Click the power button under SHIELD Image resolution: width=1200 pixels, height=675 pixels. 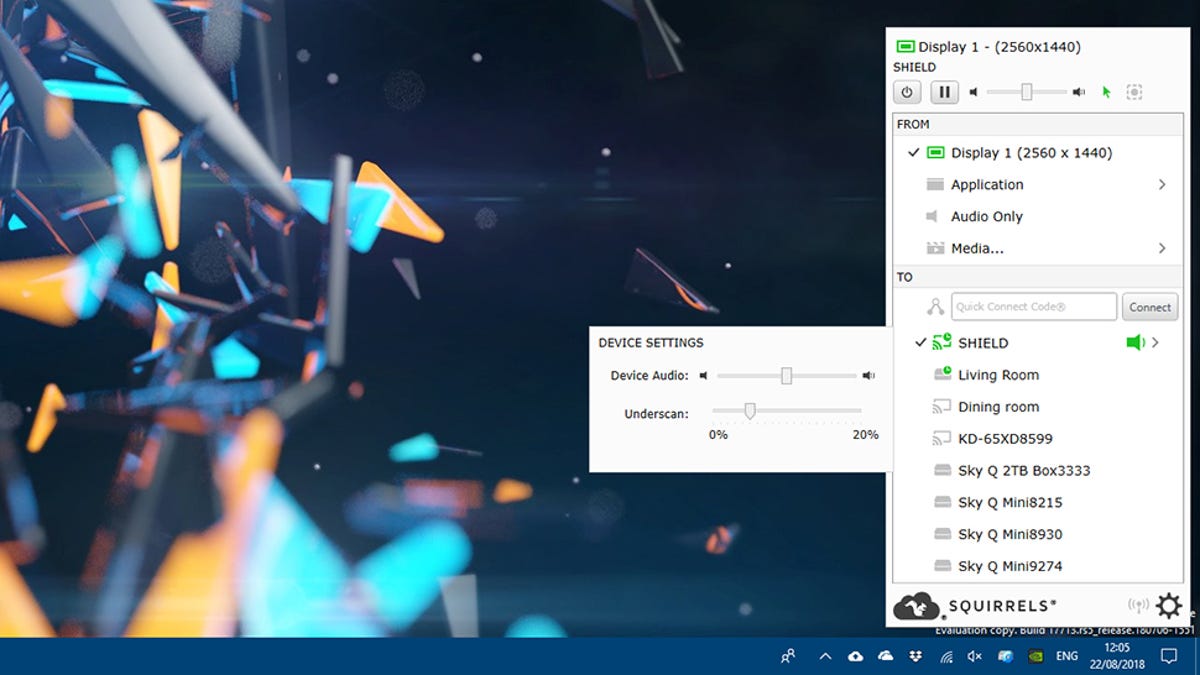point(907,92)
